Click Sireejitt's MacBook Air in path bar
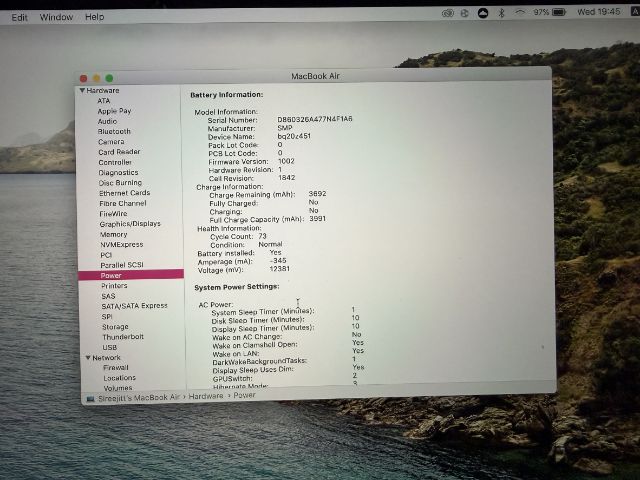640x480 pixels. click(x=139, y=398)
